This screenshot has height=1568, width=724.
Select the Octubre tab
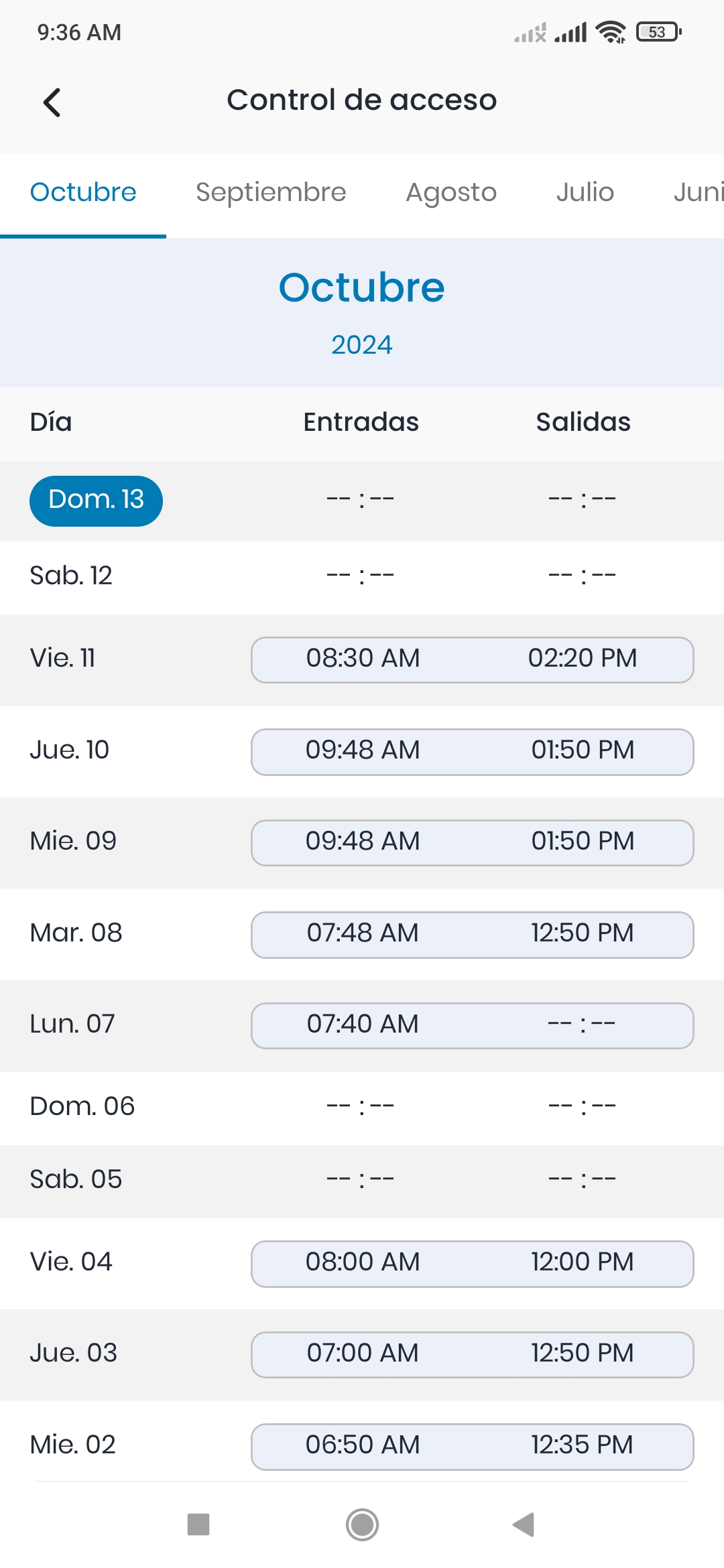pos(83,192)
